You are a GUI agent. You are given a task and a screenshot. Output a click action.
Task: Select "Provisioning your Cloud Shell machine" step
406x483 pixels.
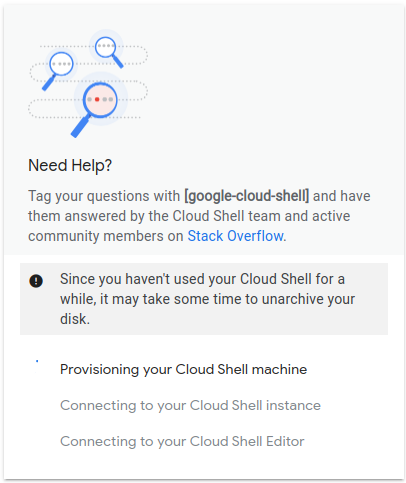(183, 369)
